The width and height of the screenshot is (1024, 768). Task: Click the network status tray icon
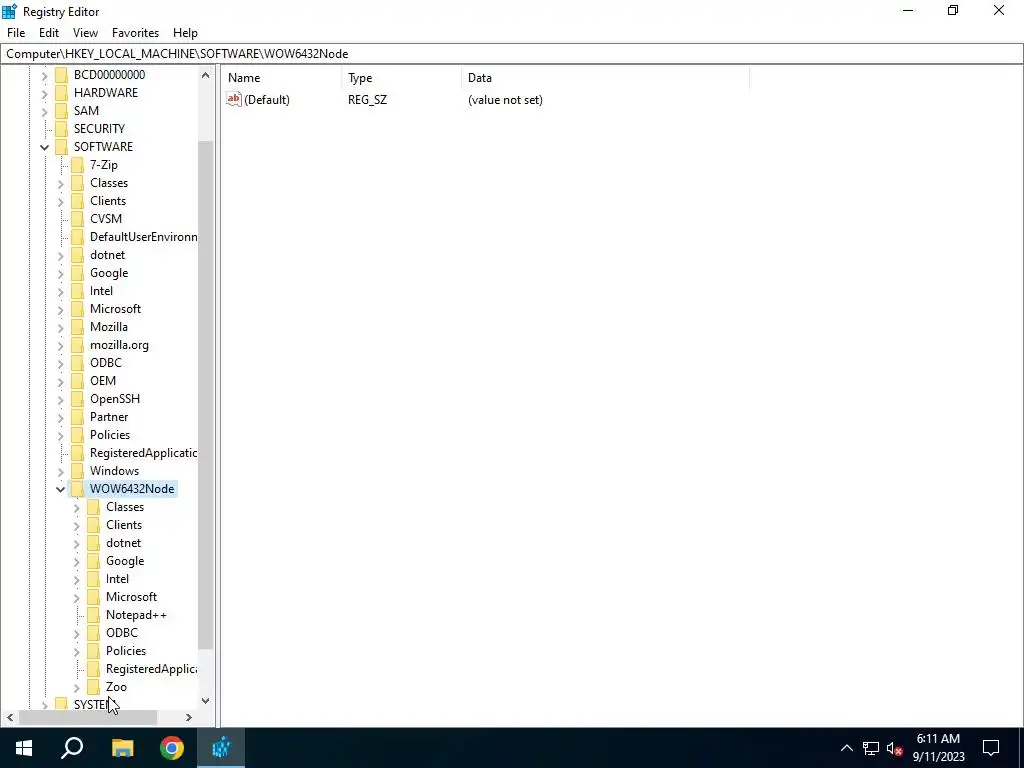871,748
